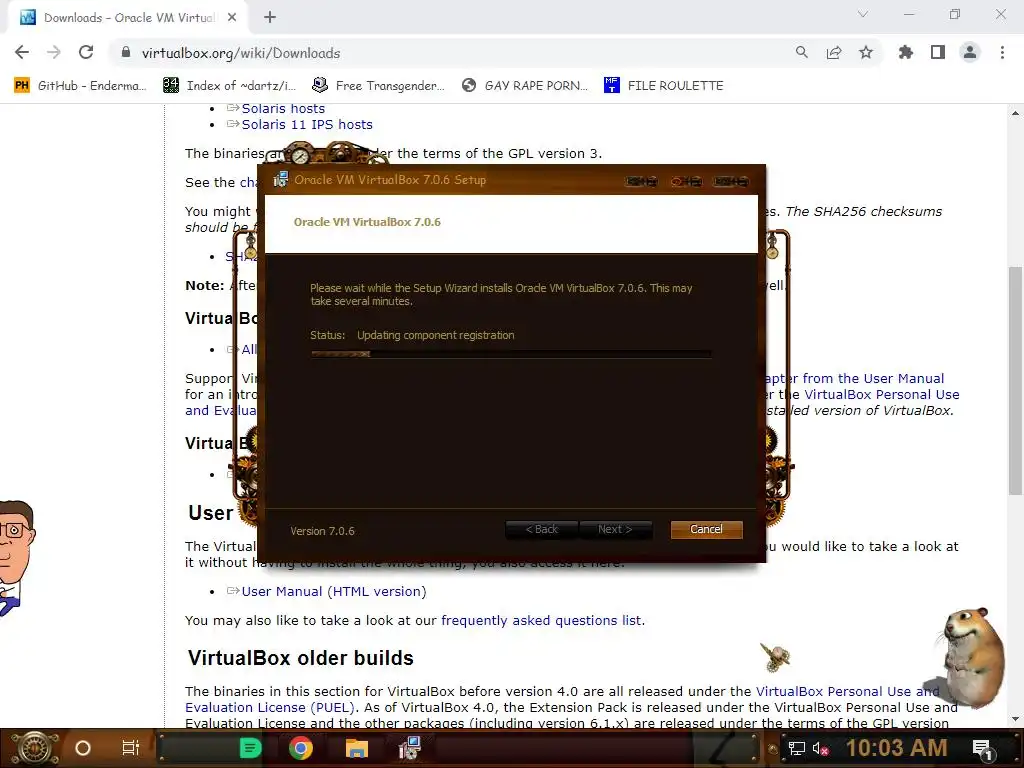Open Google Chrome from the taskbar
The width and height of the screenshot is (1024, 768).
[301, 748]
